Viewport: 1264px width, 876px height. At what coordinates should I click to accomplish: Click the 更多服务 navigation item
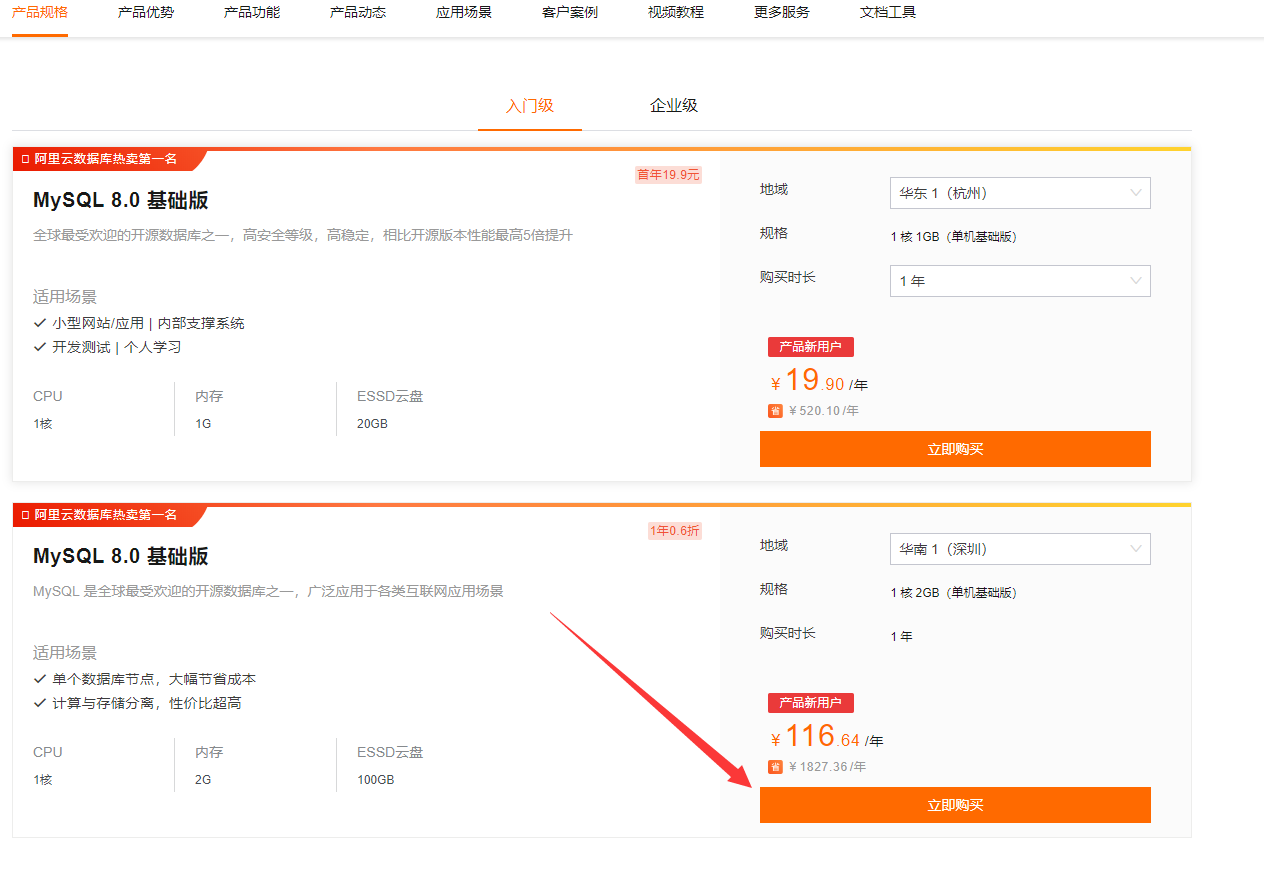tap(781, 14)
